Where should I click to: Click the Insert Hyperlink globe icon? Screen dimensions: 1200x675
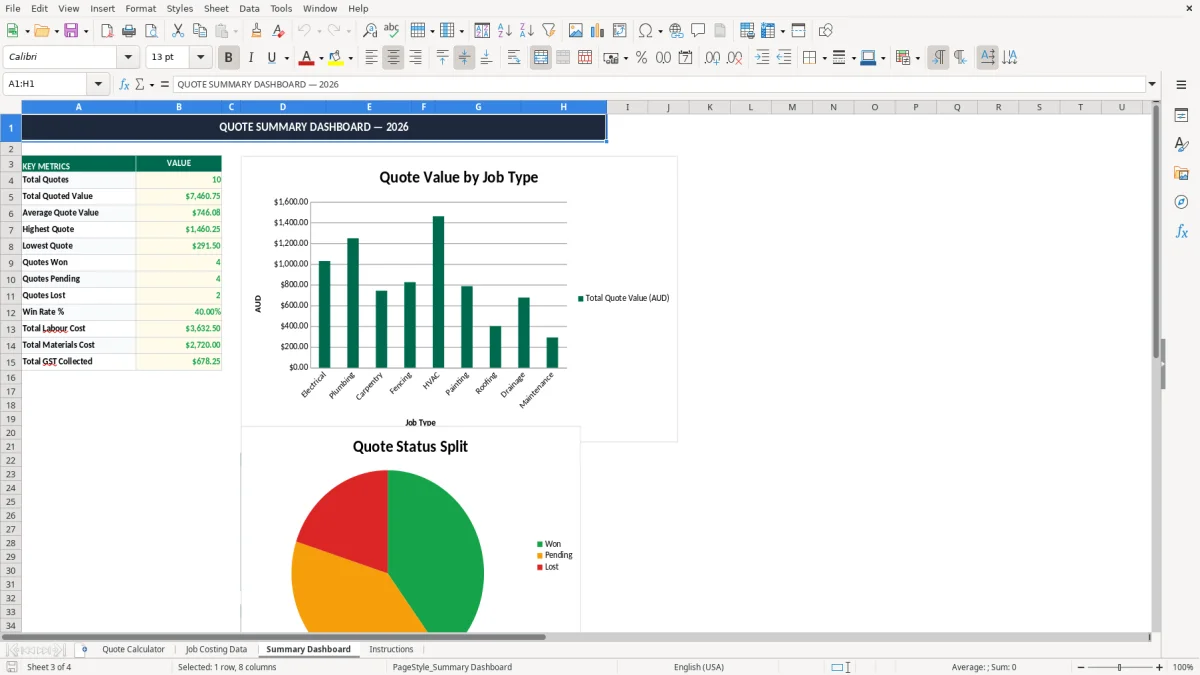click(x=677, y=31)
